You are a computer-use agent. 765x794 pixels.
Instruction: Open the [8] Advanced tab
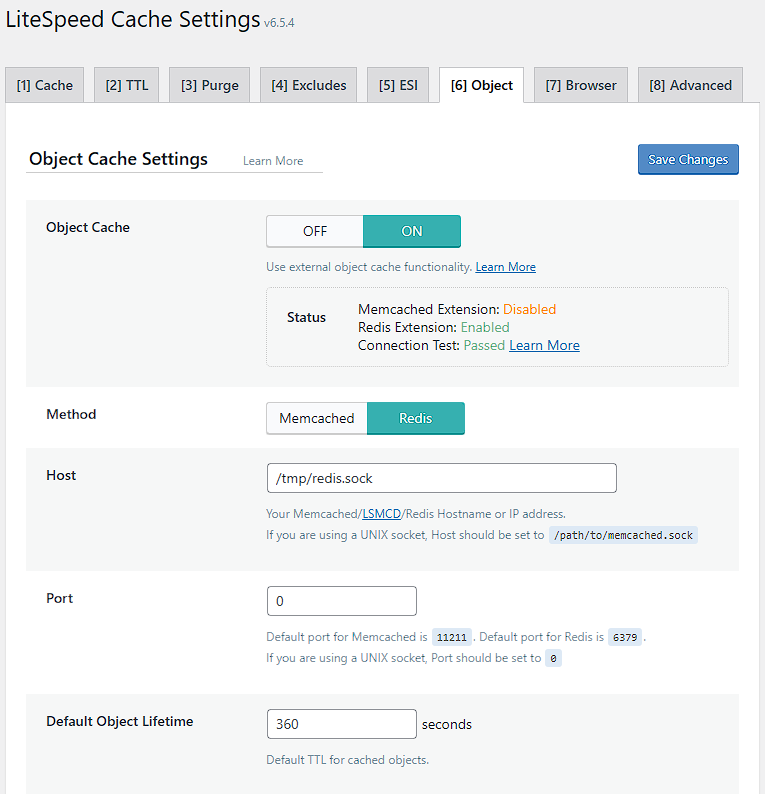[x=690, y=85]
